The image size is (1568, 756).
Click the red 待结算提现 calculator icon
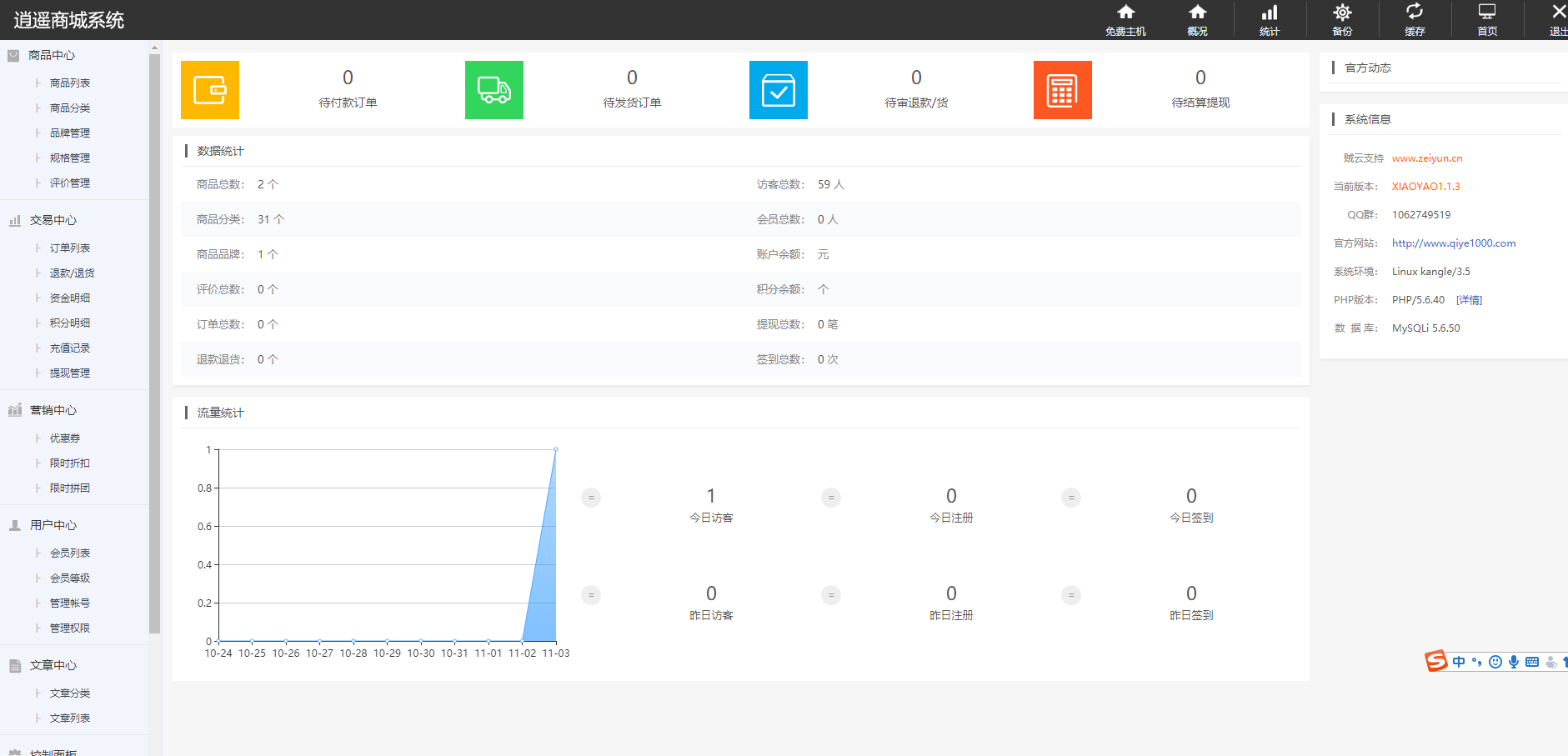tap(1063, 90)
